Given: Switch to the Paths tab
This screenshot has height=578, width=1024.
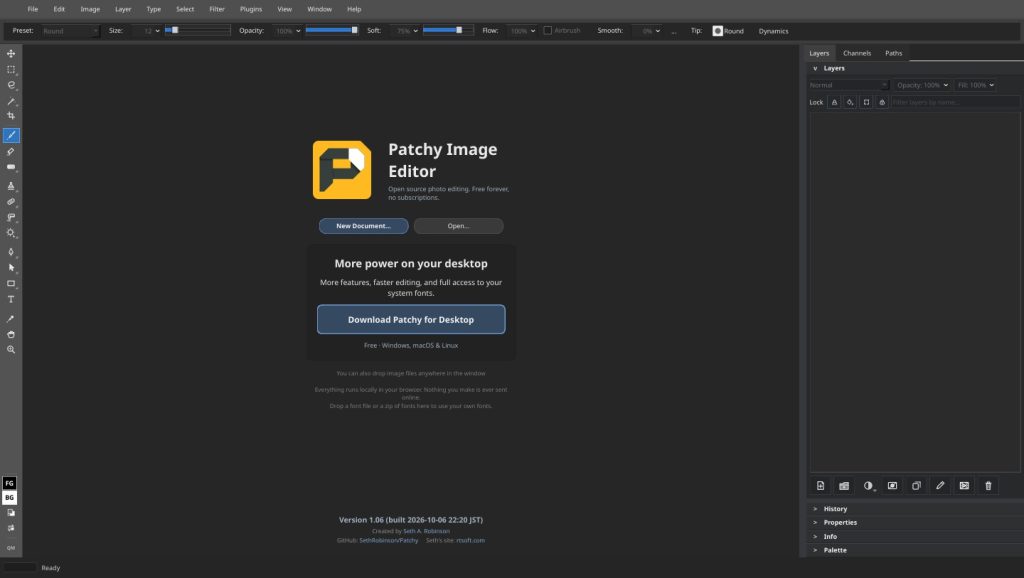Looking at the screenshot, I should pos(893,53).
